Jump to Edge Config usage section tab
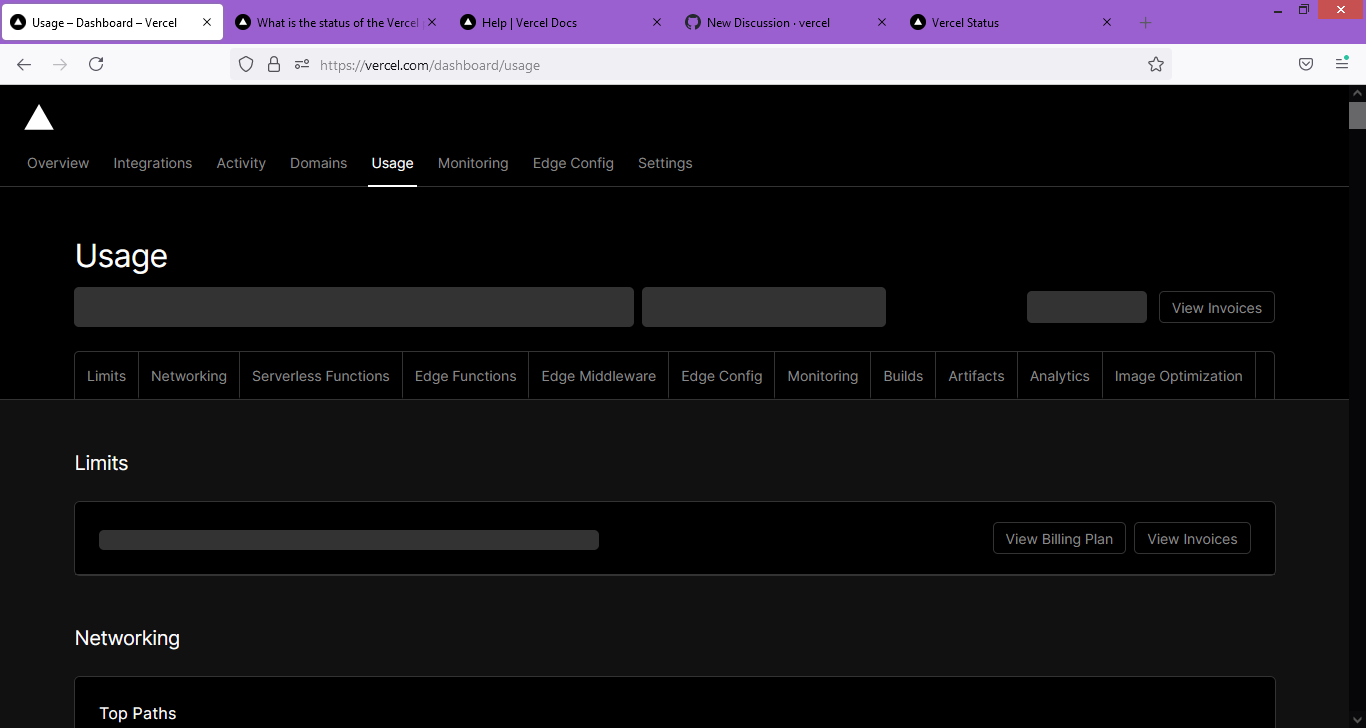Viewport: 1366px width, 728px height. pos(722,376)
